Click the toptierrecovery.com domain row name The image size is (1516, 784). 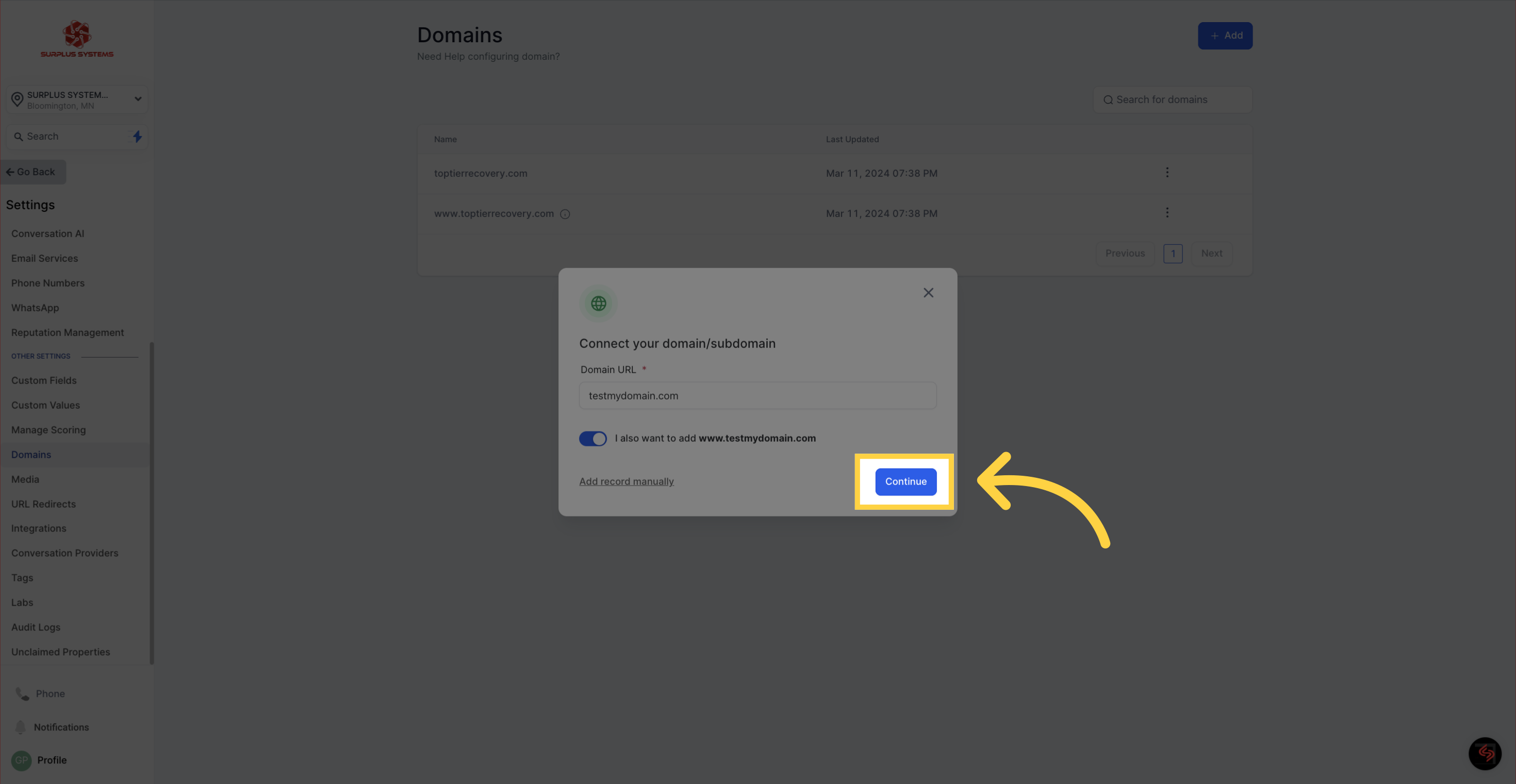480,174
